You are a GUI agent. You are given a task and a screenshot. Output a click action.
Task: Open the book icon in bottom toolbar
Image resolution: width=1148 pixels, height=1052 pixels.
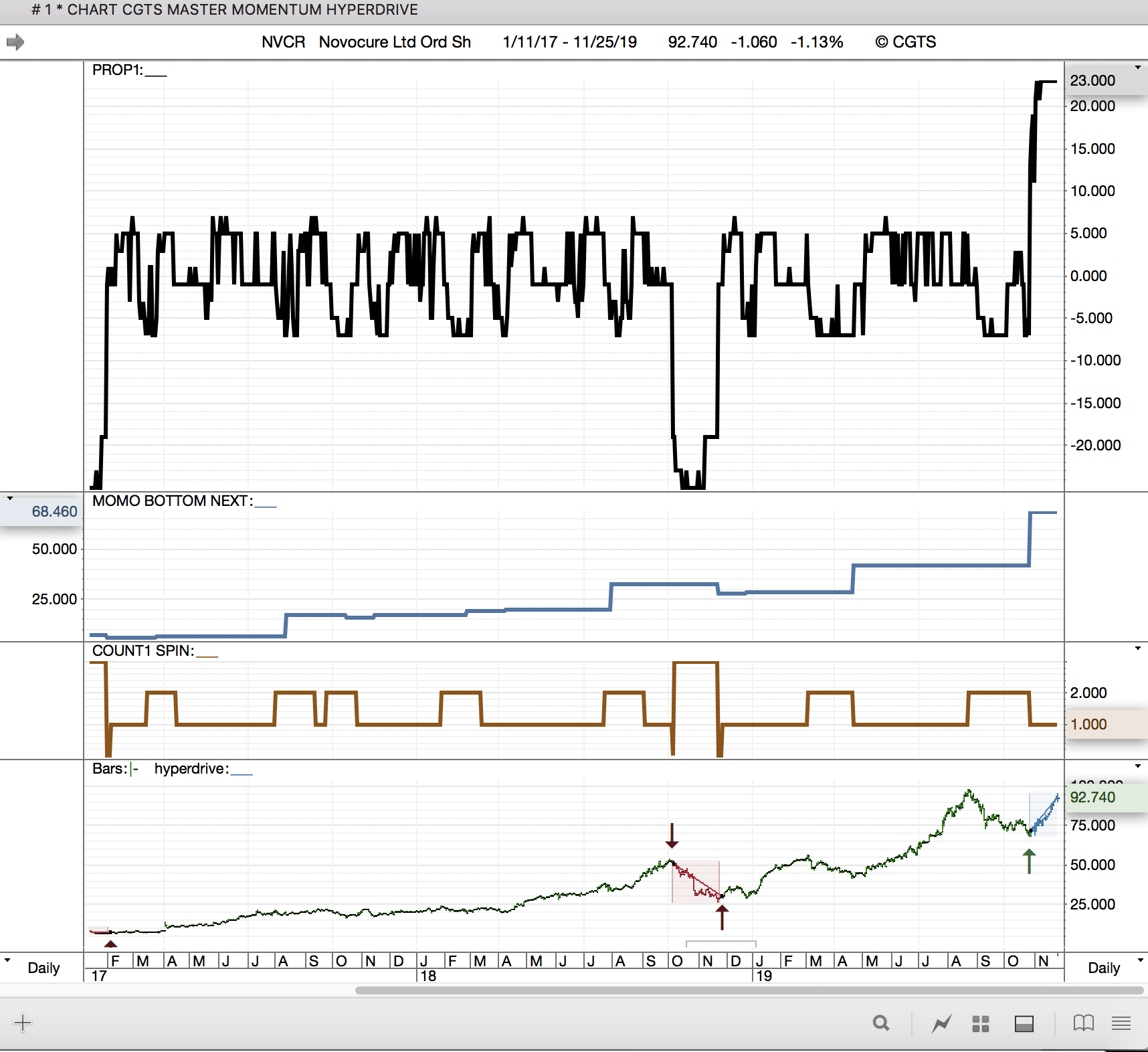click(1083, 1023)
